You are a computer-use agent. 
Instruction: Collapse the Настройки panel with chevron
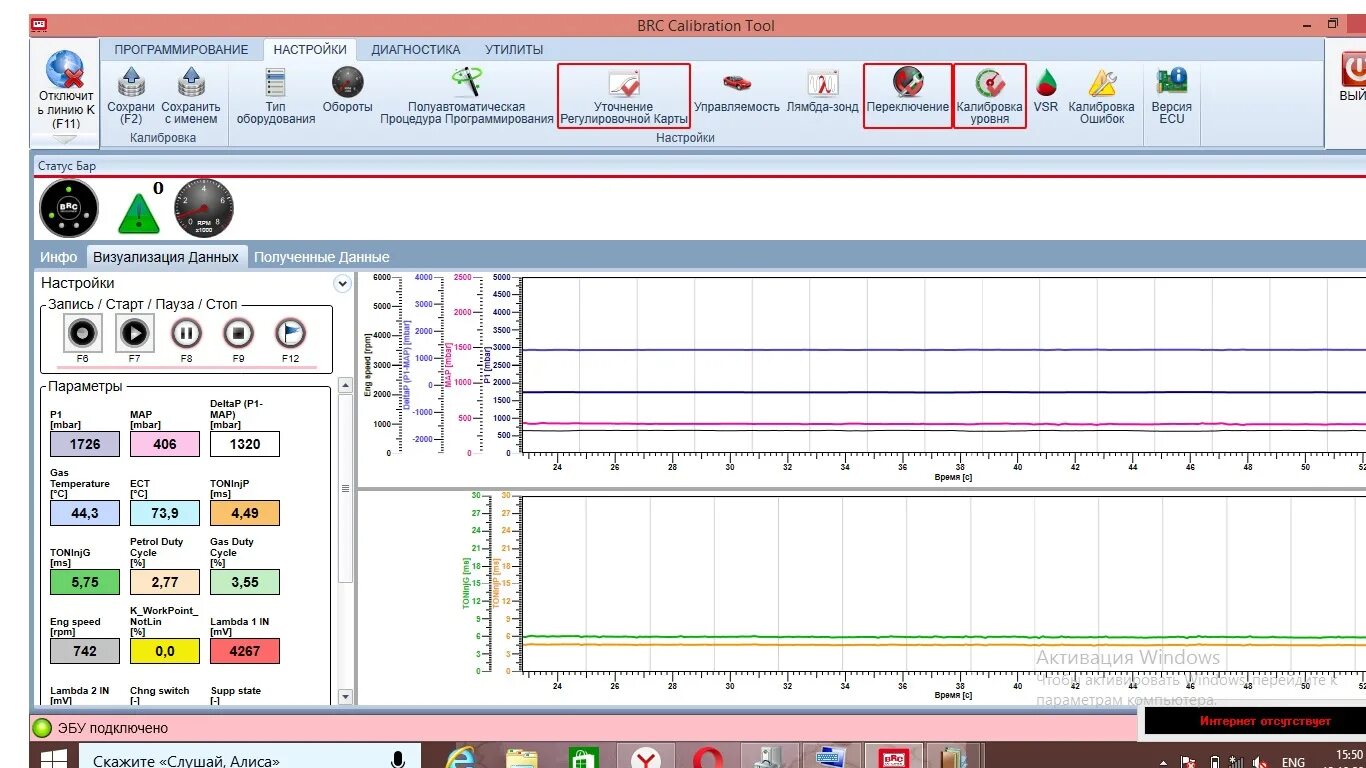tap(342, 284)
